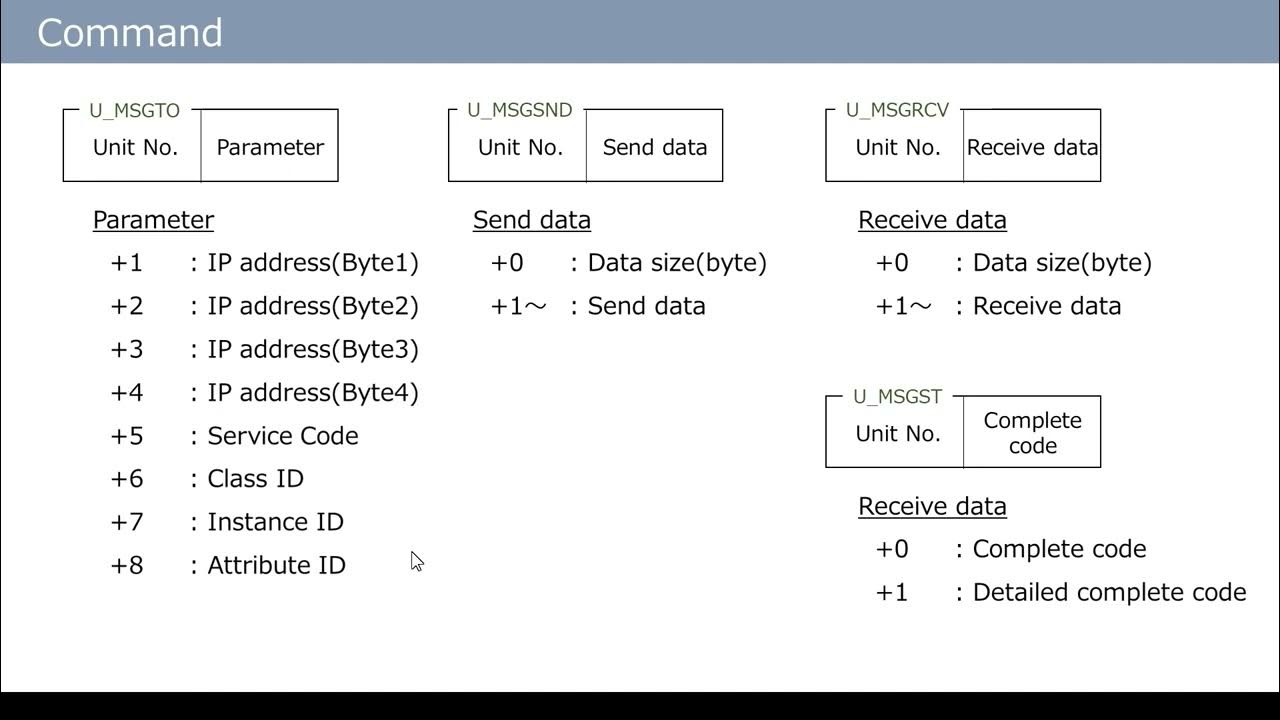The image size is (1280, 720).
Task: Click the Class ID parameter line
Action: click(255, 479)
